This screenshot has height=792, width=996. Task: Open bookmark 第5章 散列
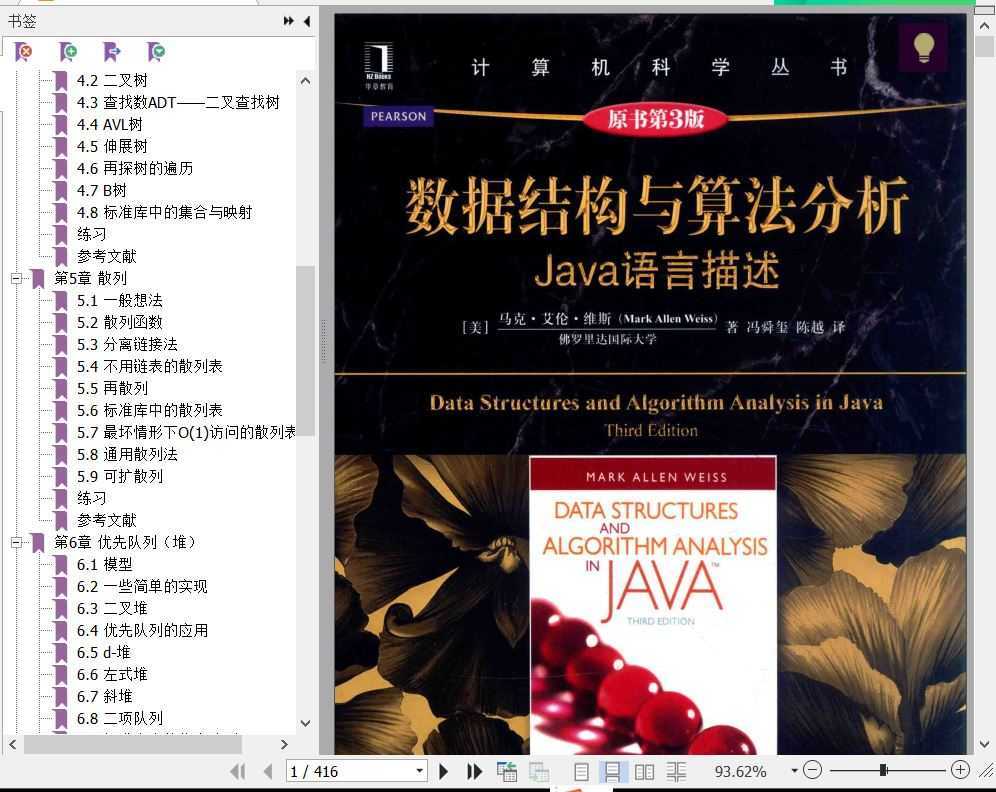[x=90, y=278]
